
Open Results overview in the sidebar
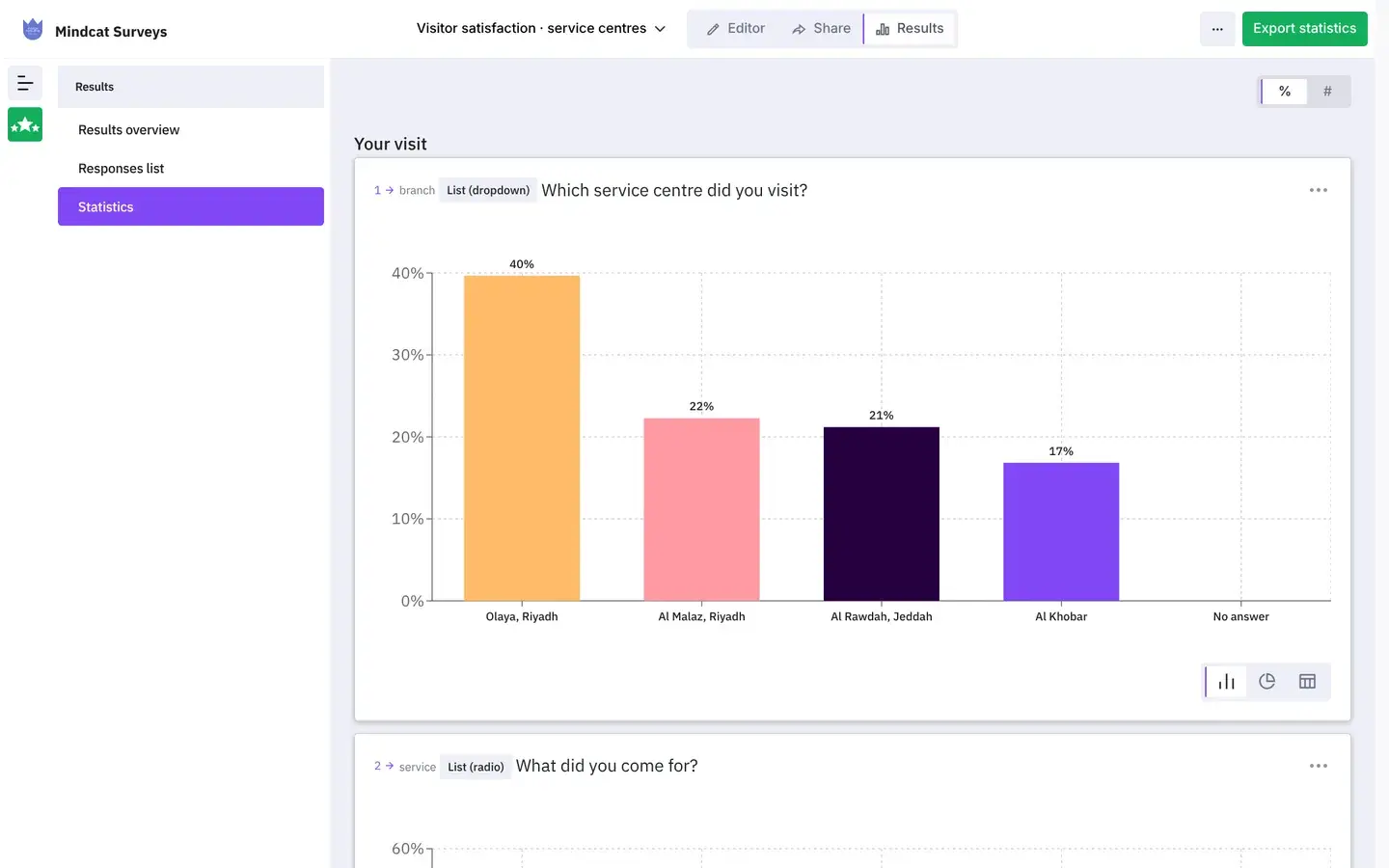[x=191, y=130]
